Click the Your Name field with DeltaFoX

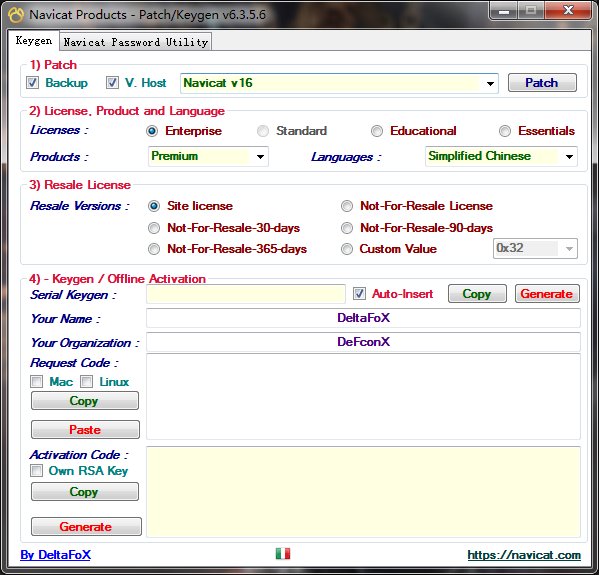click(x=363, y=318)
